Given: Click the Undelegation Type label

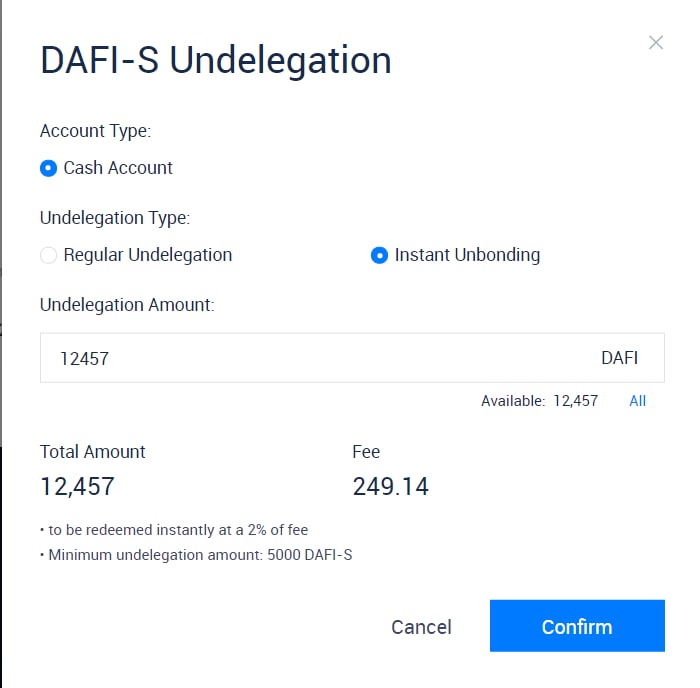Looking at the screenshot, I should [x=115, y=218].
